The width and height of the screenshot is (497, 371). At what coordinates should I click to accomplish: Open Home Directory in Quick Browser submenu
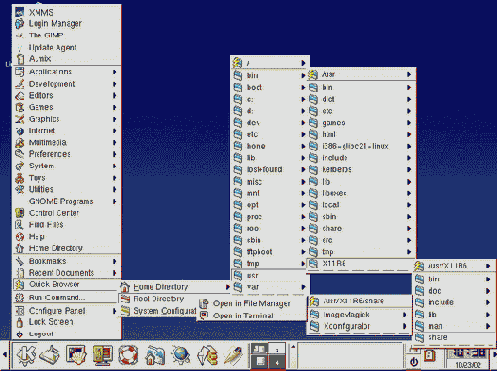pos(175,287)
